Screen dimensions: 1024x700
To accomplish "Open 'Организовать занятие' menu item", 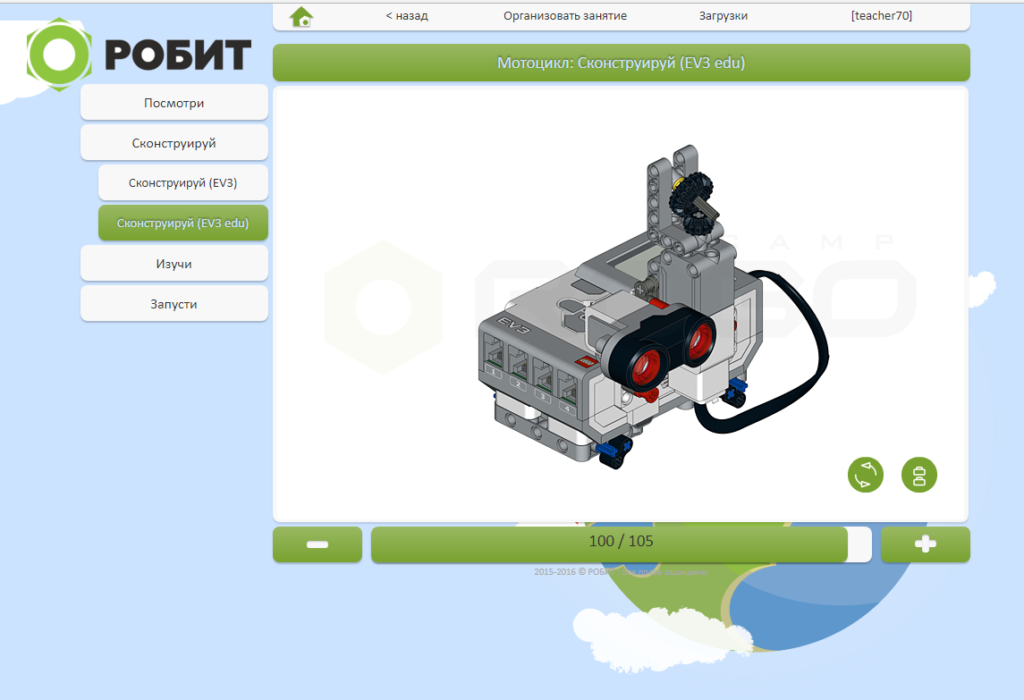I will [565, 16].
